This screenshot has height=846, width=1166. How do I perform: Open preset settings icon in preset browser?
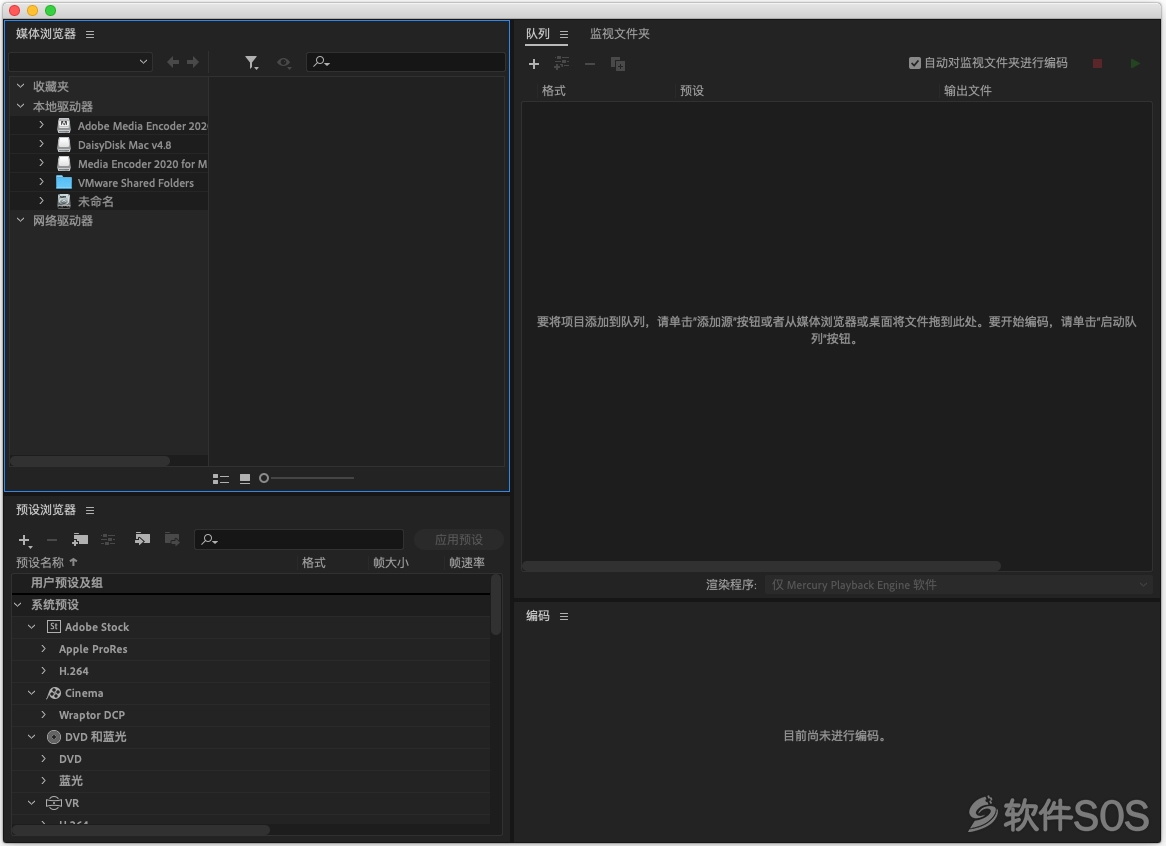(x=109, y=540)
